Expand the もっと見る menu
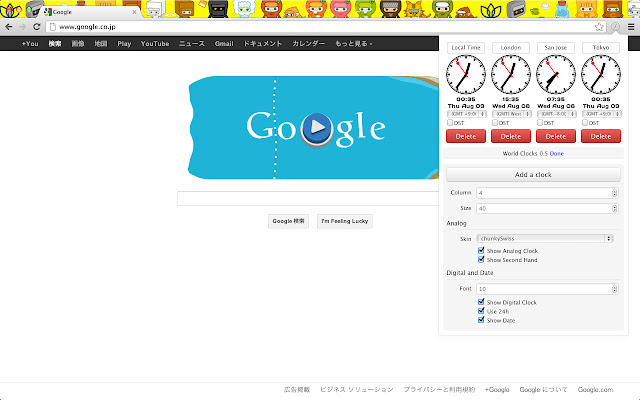The width and height of the screenshot is (640, 400). click(353, 44)
